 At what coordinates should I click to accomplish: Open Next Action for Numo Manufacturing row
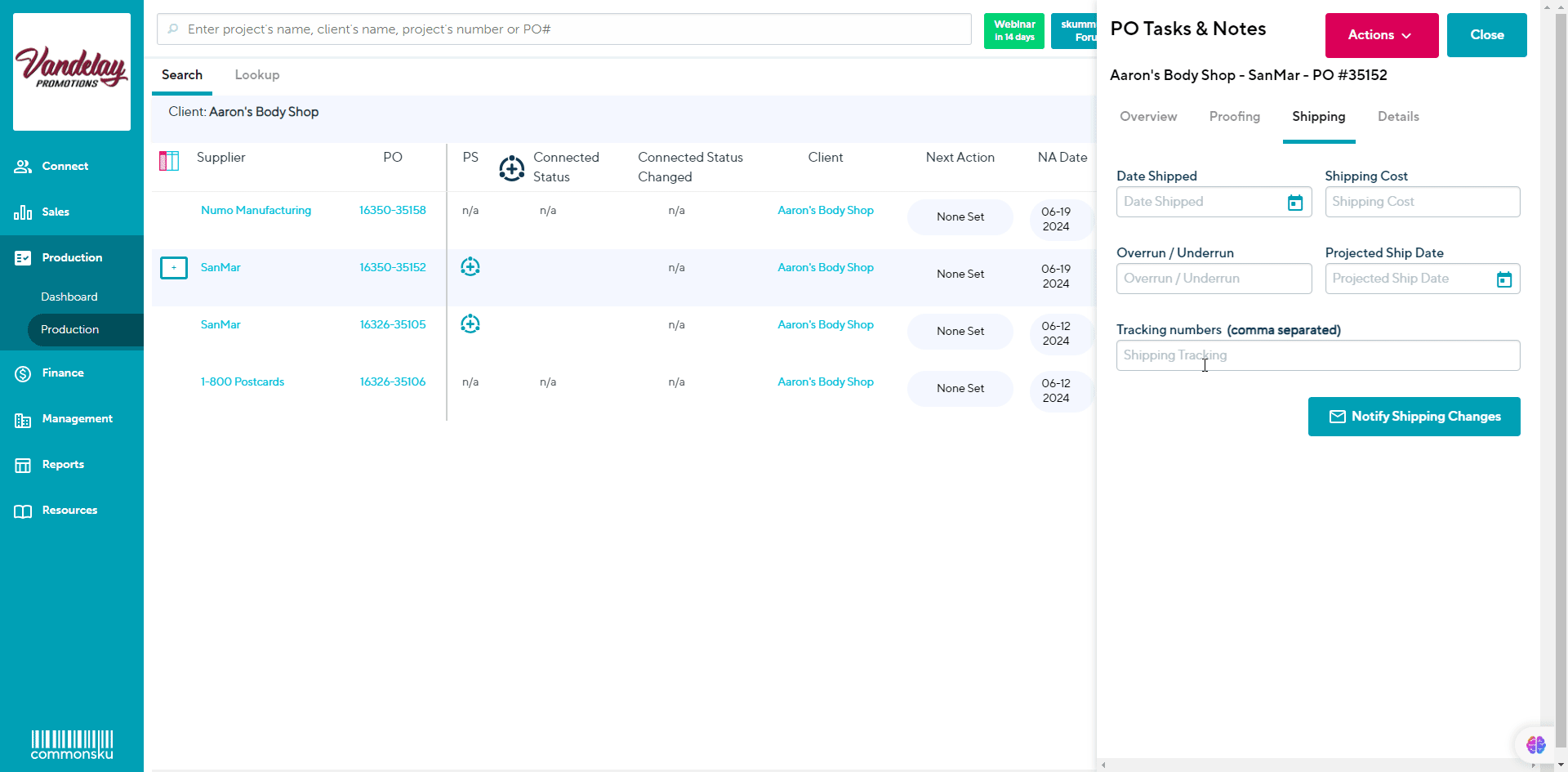pyautogui.click(x=960, y=217)
